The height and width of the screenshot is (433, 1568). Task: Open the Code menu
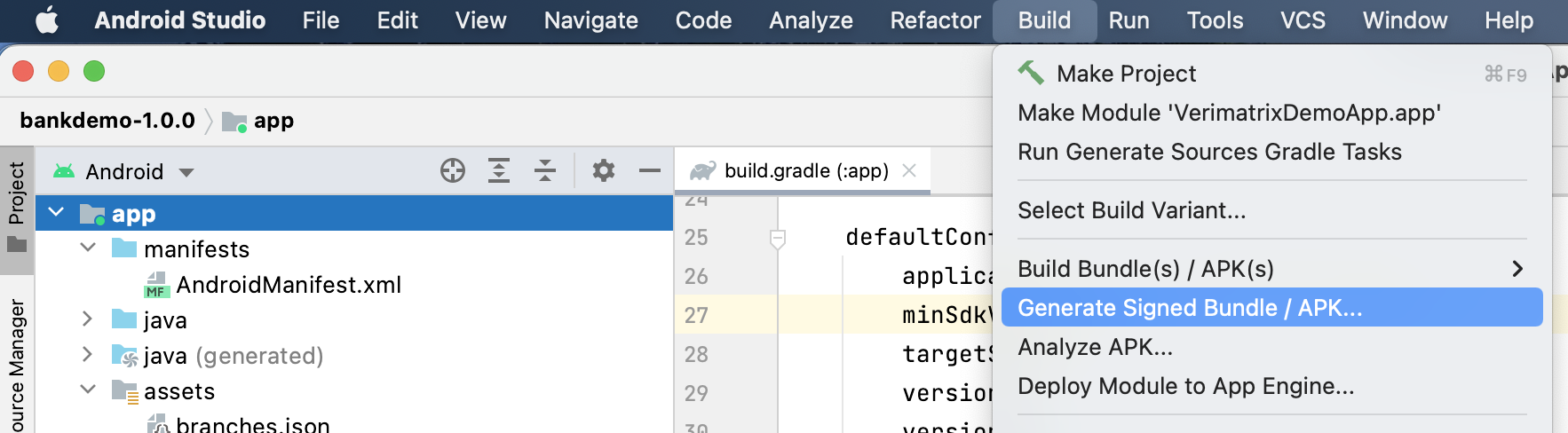tap(703, 20)
